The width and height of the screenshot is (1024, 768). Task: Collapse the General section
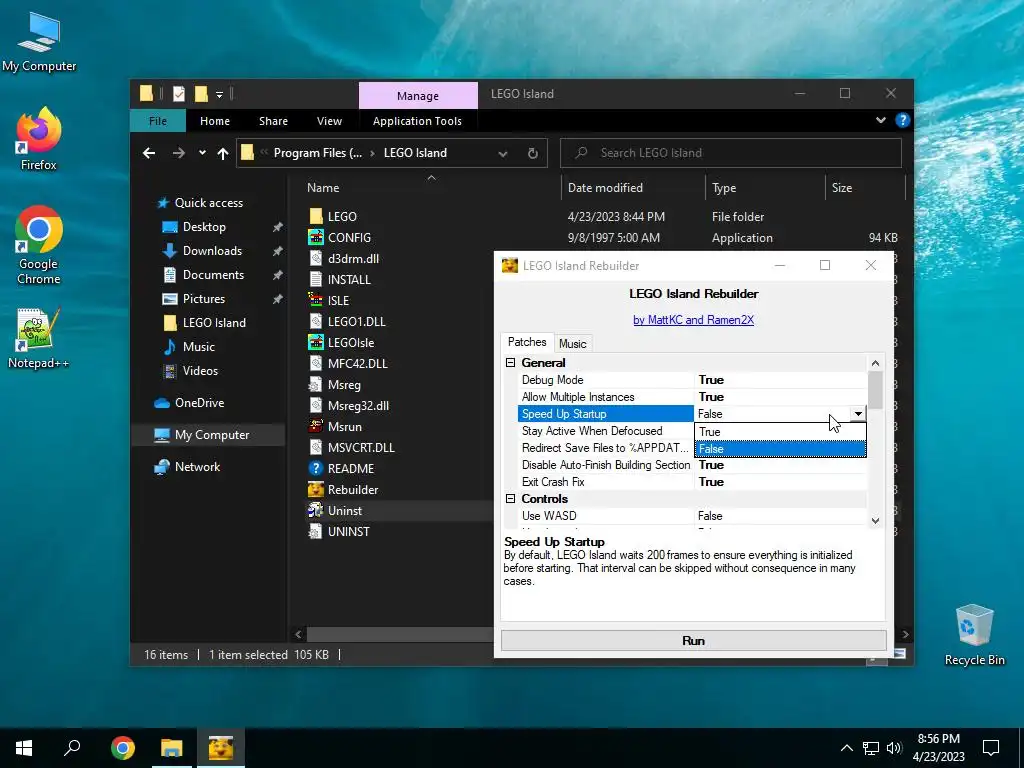tap(511, 362)
